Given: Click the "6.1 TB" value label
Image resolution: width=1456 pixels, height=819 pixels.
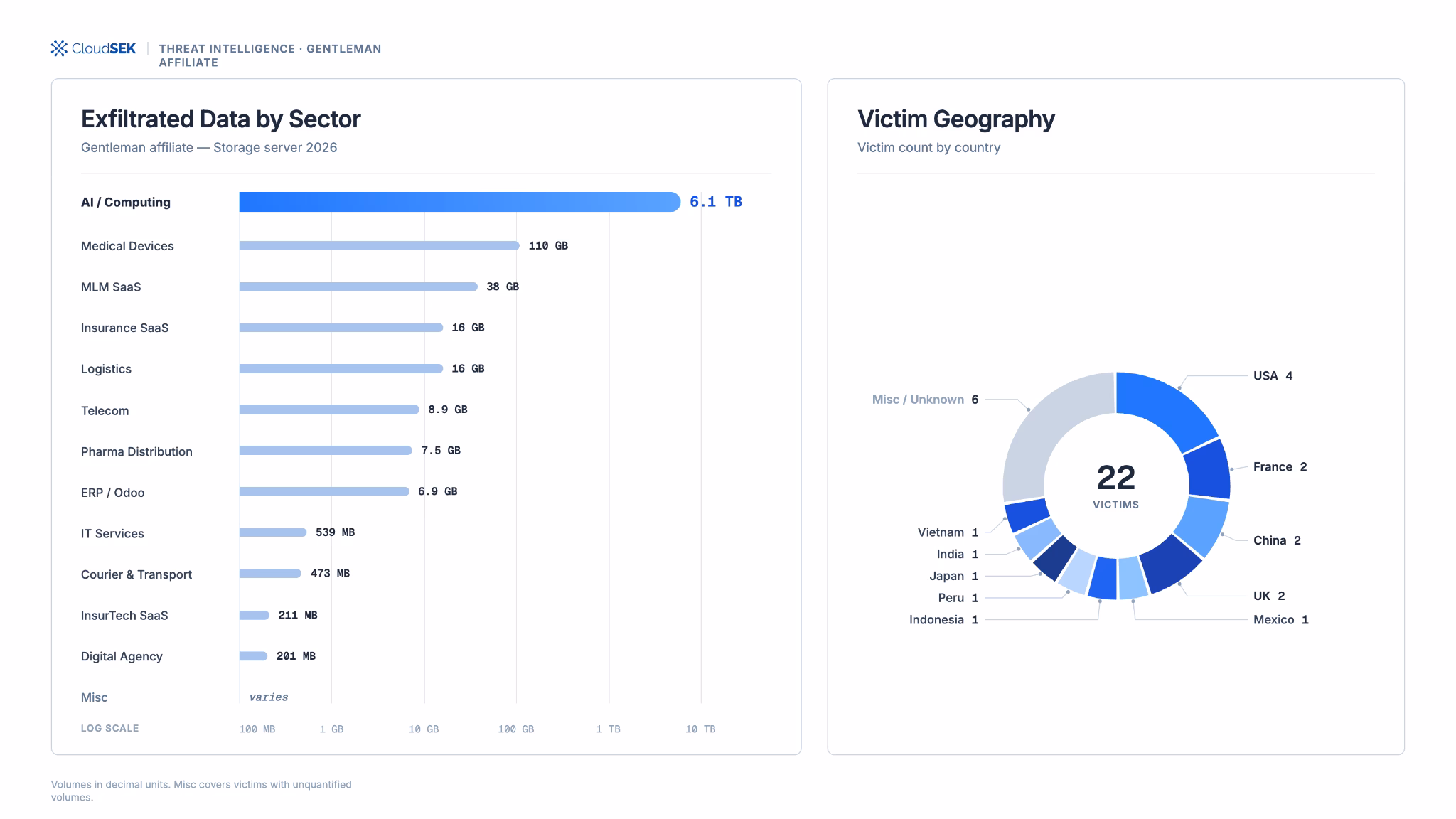Looking at the screenshot, I should coord(716,202).
